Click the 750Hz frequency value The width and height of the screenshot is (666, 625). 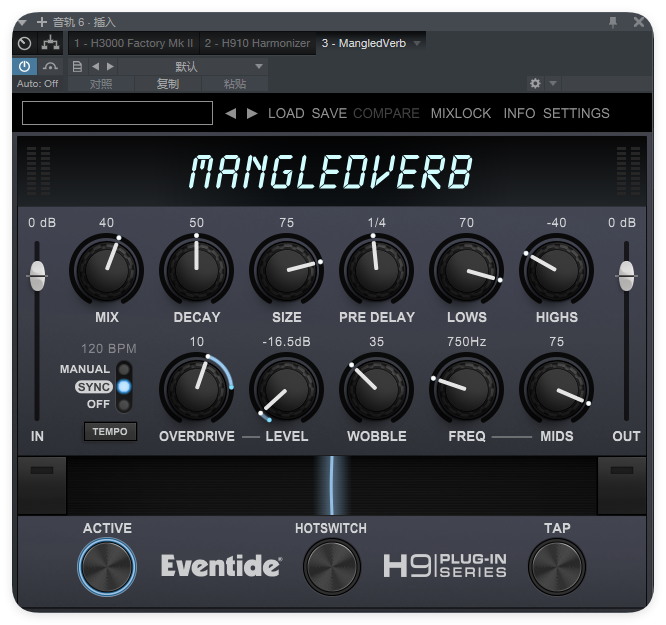[466, 342]
